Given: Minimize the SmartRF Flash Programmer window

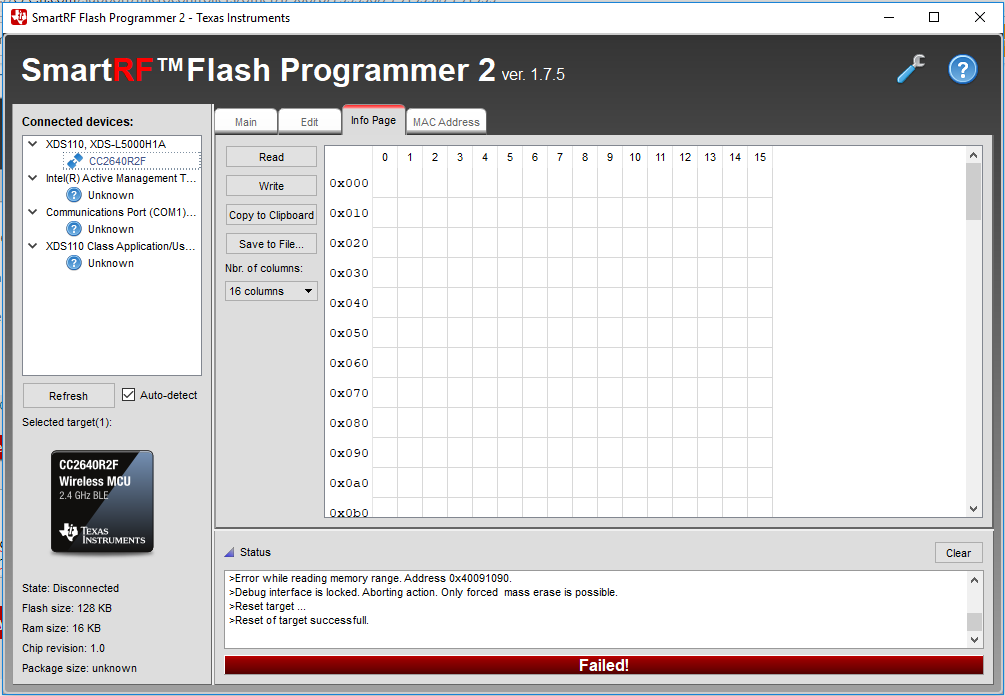Looking at the screenshot, I should pyautogui.click(x=889, y=17).
